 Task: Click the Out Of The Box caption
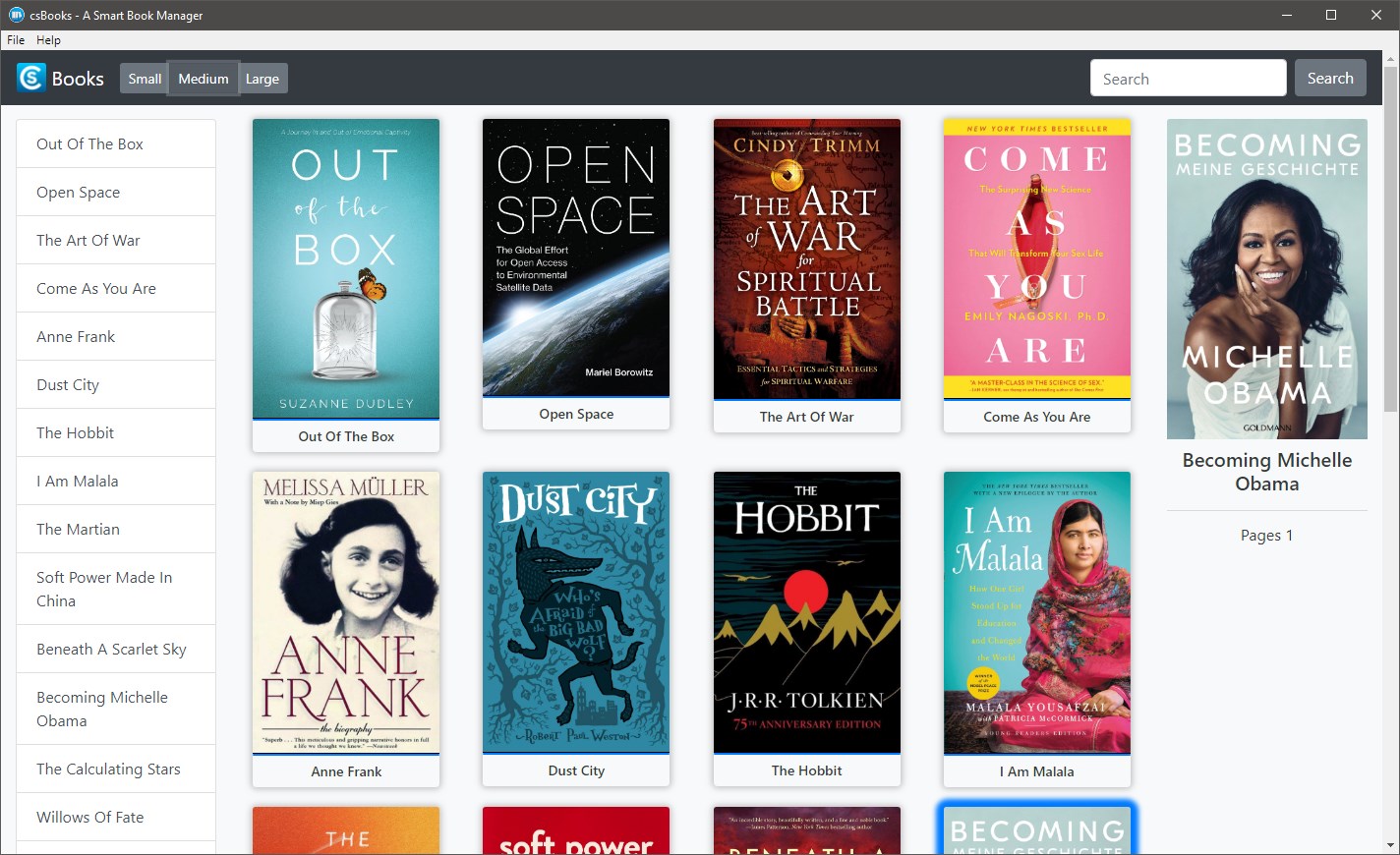pyautogui.click(x=346, y=436)
